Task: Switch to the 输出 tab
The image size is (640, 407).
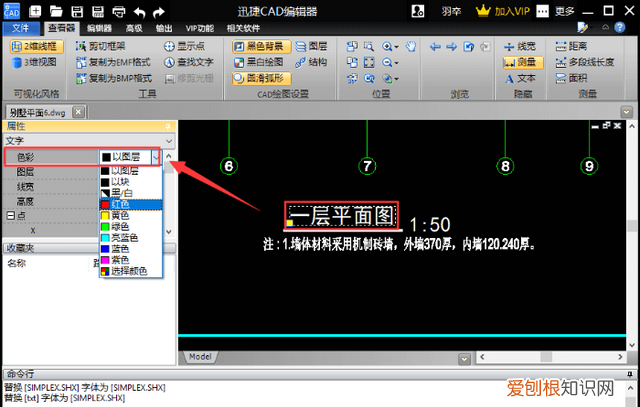Action: [x=164, y=28]
